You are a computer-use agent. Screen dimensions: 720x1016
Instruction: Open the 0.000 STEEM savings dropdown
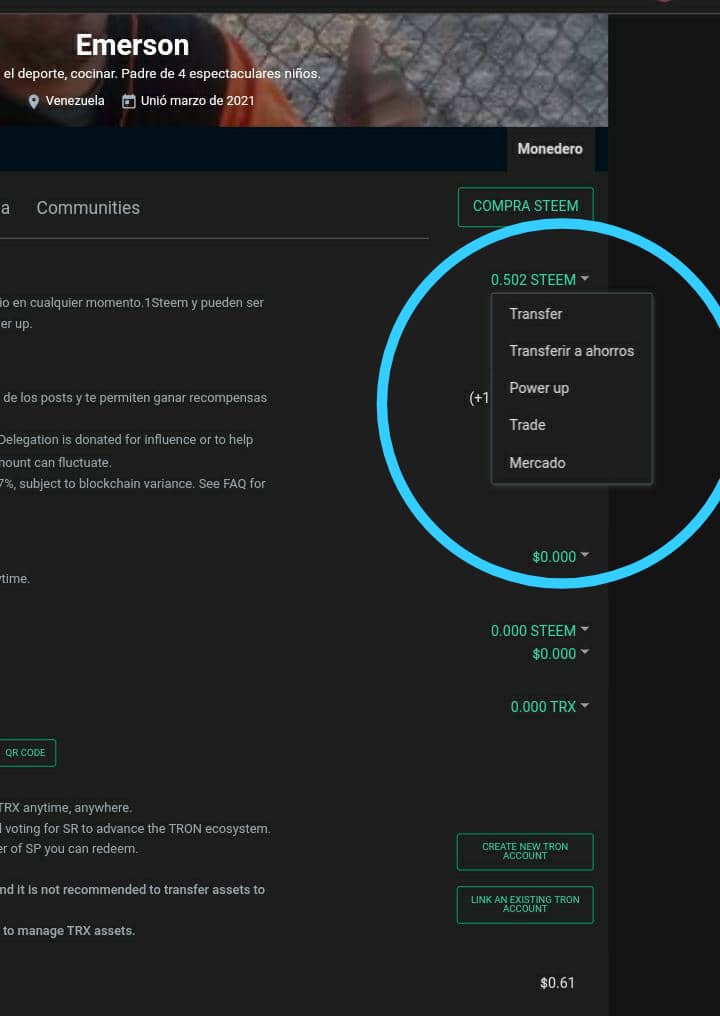coord(539,630)
